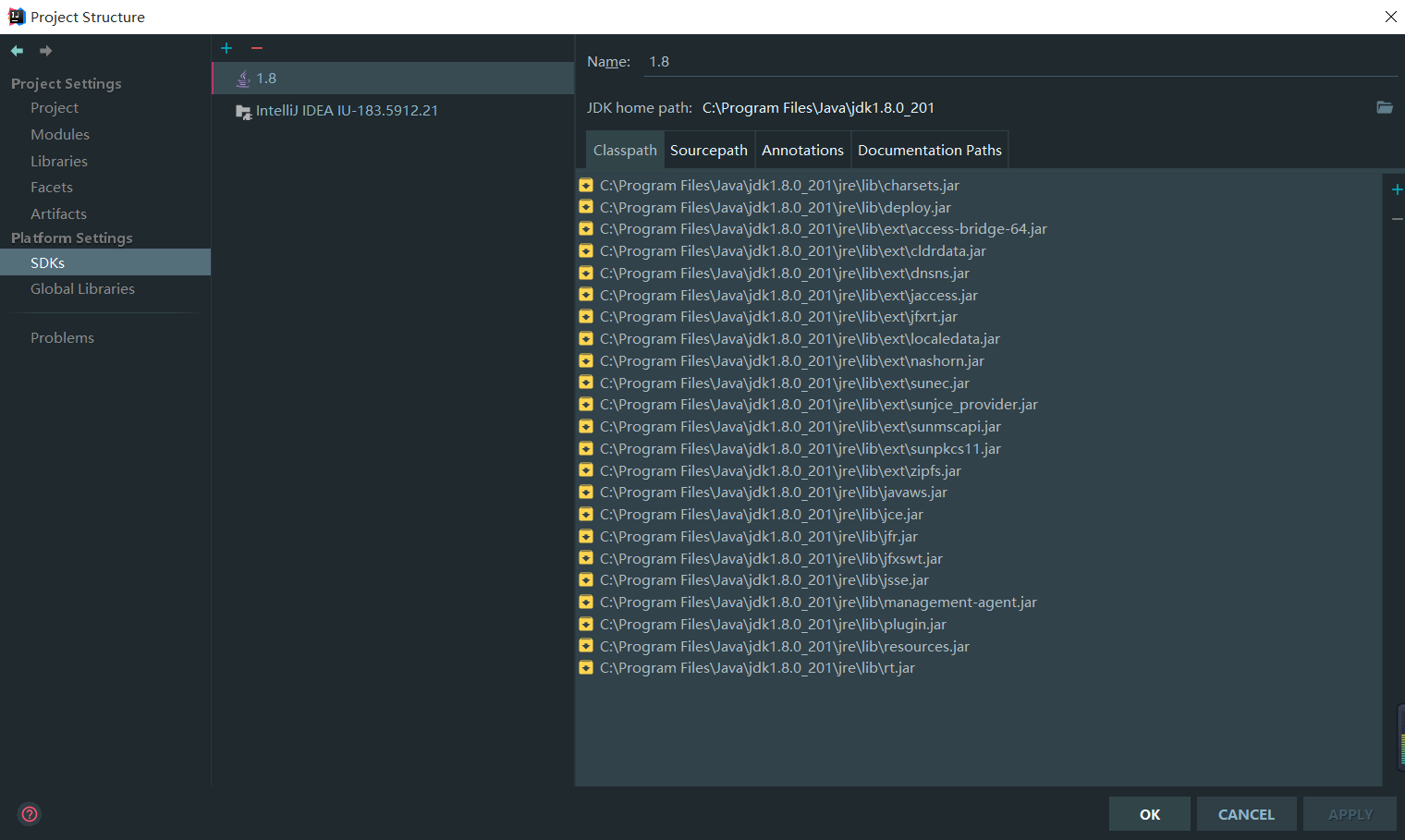Select sunpkcs11.jar classpath entry
The image size is (1405, 840).
pos(800,448)
